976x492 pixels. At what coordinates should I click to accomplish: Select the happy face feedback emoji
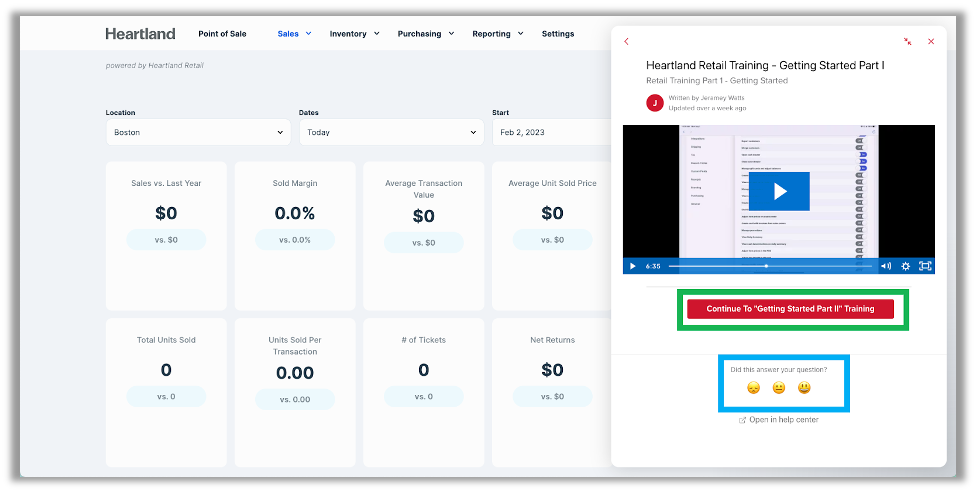point(804,388)
